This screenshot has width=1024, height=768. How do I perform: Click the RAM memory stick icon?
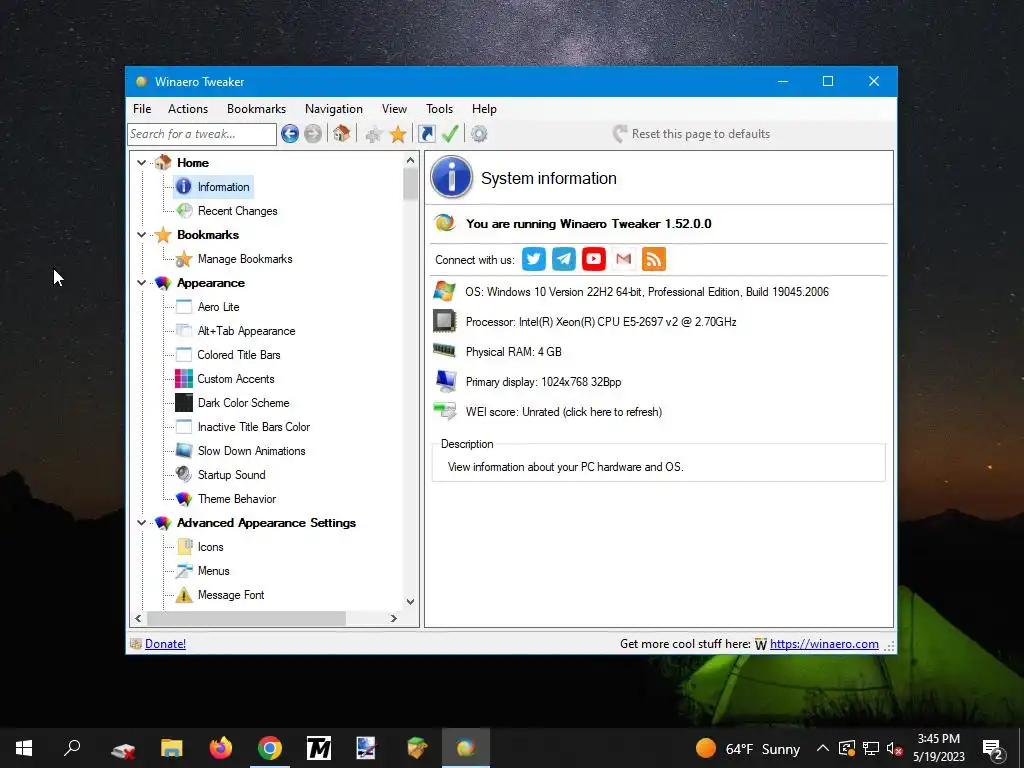(445, 351)
